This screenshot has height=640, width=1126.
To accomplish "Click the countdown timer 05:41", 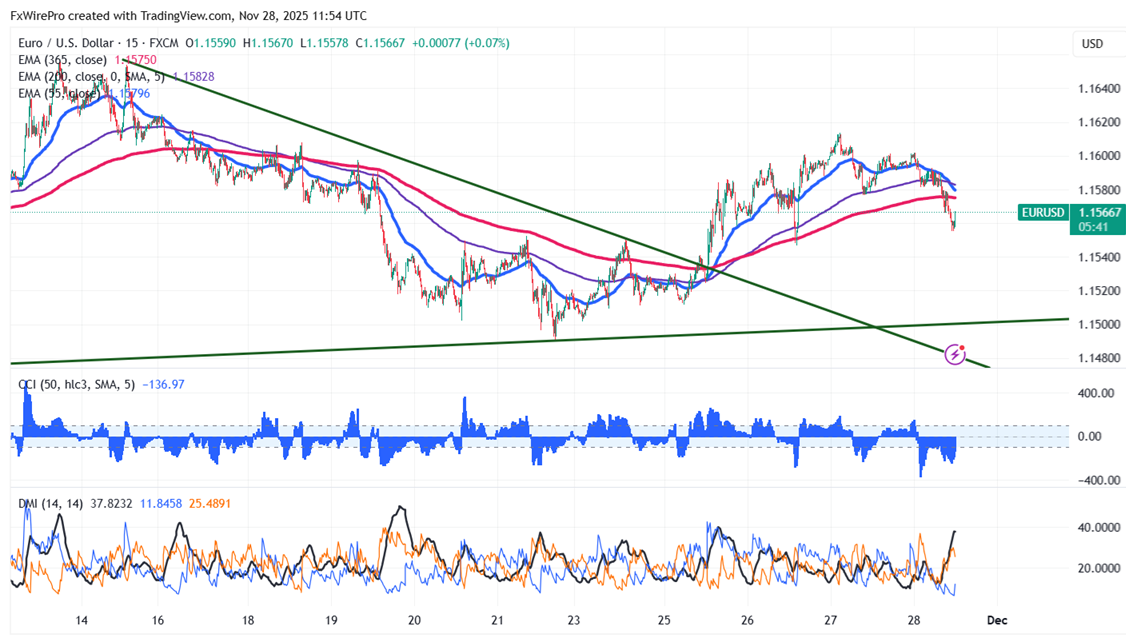I will pyautogui.click(x=1092, y=227).
